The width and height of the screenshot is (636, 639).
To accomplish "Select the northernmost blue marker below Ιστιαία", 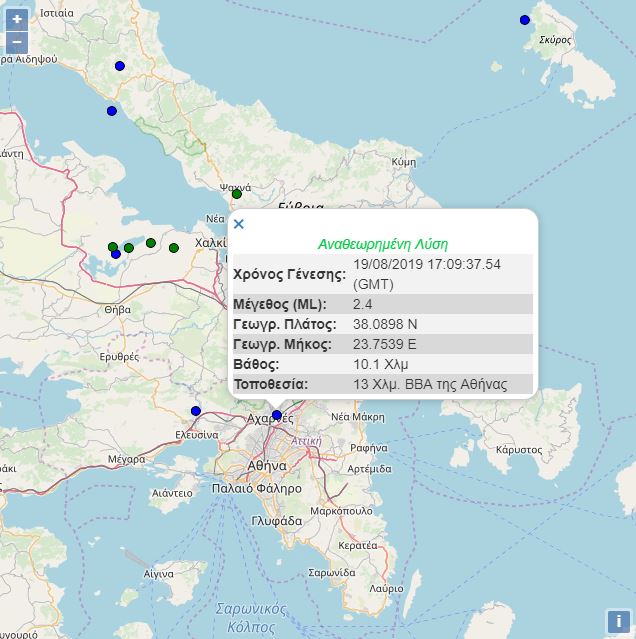I will (120, 66).
